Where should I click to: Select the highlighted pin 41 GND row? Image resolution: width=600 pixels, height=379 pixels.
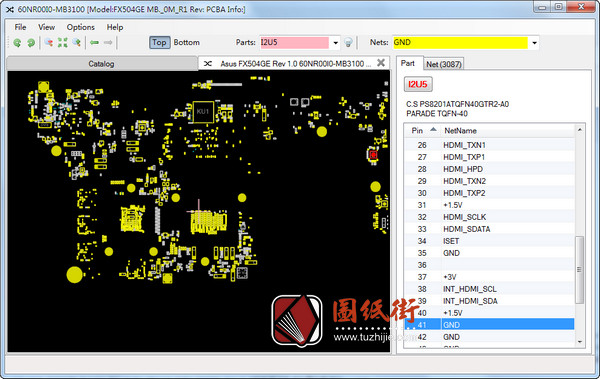click(489, 325)
